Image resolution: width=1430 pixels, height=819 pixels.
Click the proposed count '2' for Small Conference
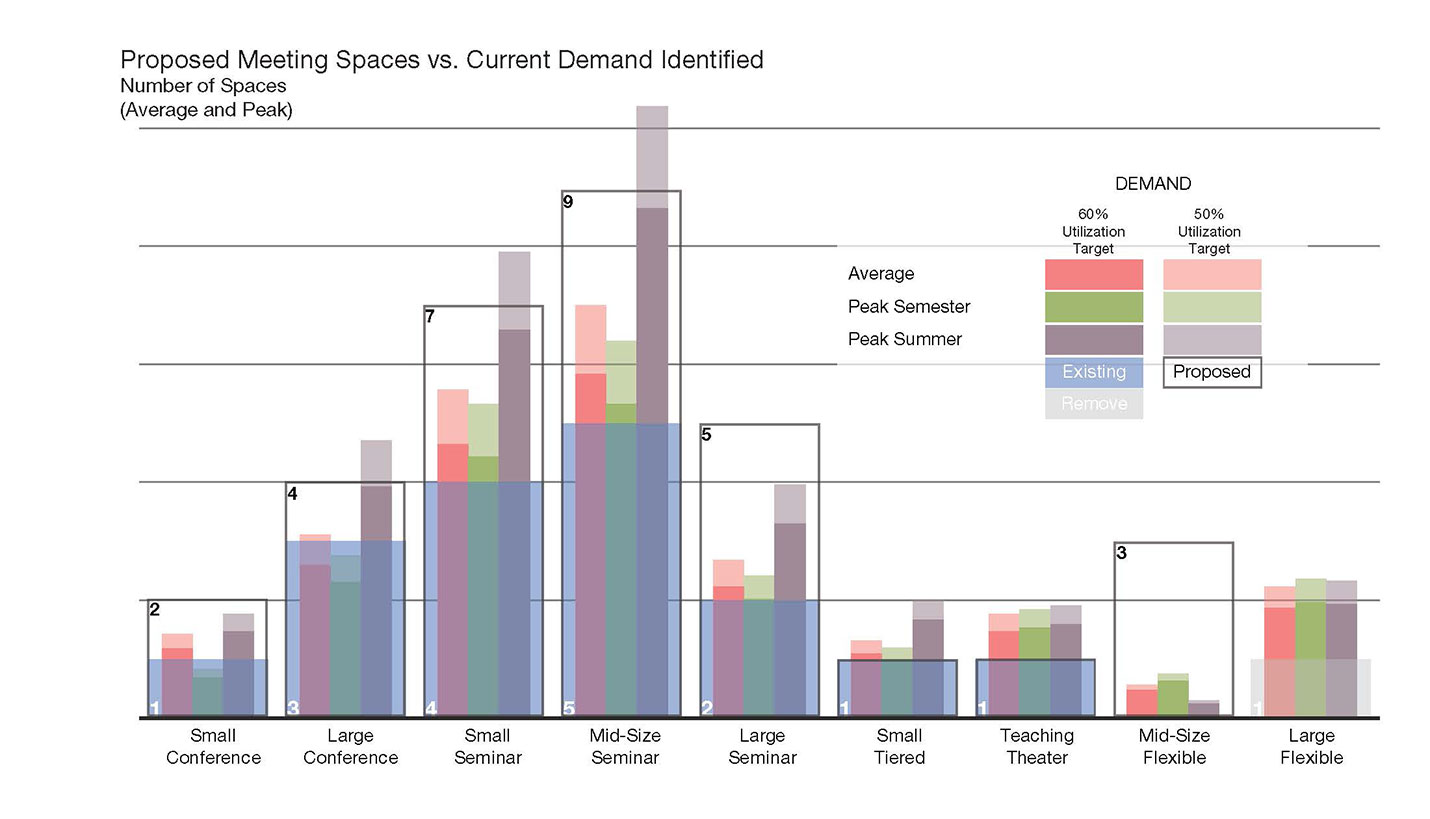pyautogui.click(x=155, y=610)
